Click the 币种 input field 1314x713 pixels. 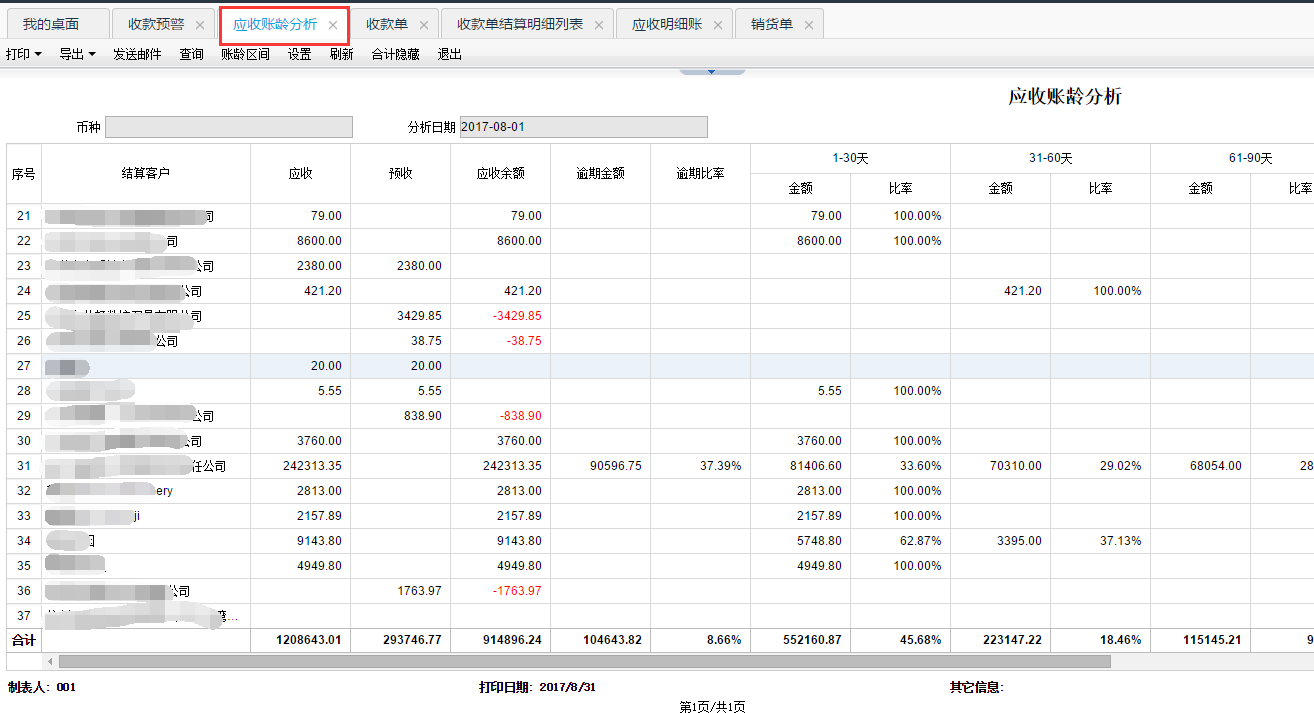(x=229, y=127)
